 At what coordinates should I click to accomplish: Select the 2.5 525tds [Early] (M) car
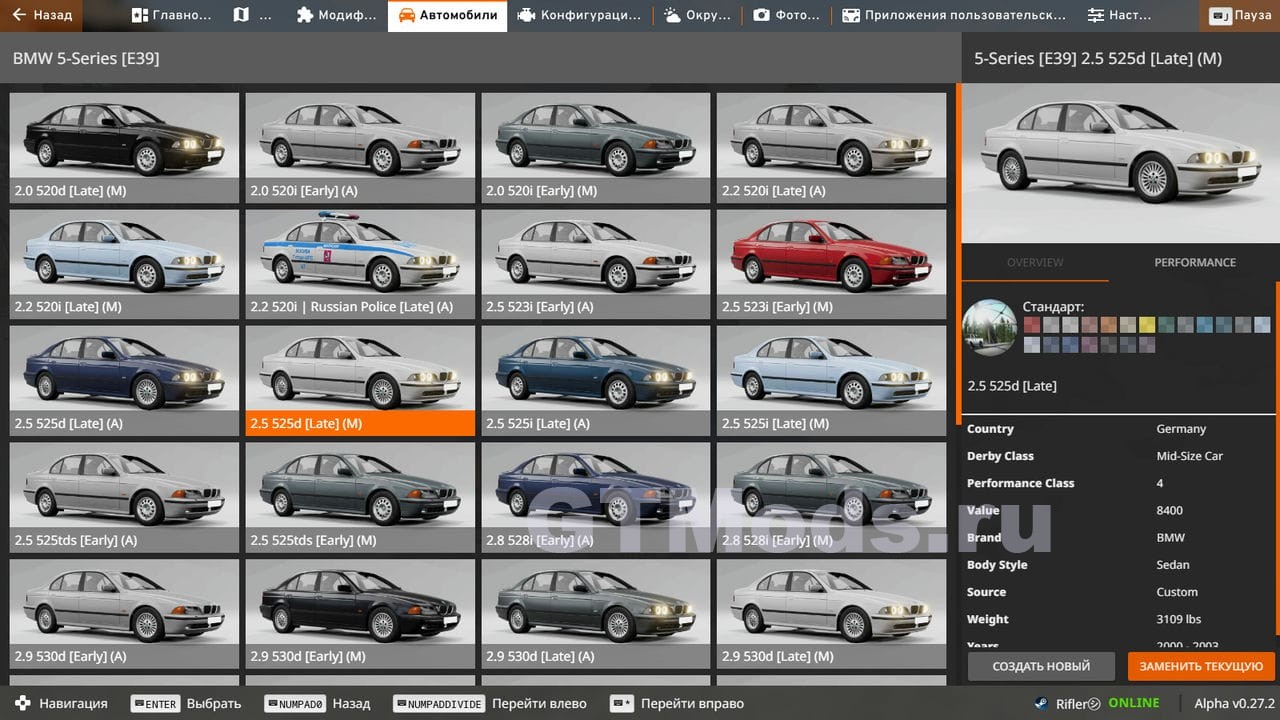point(360,497)
